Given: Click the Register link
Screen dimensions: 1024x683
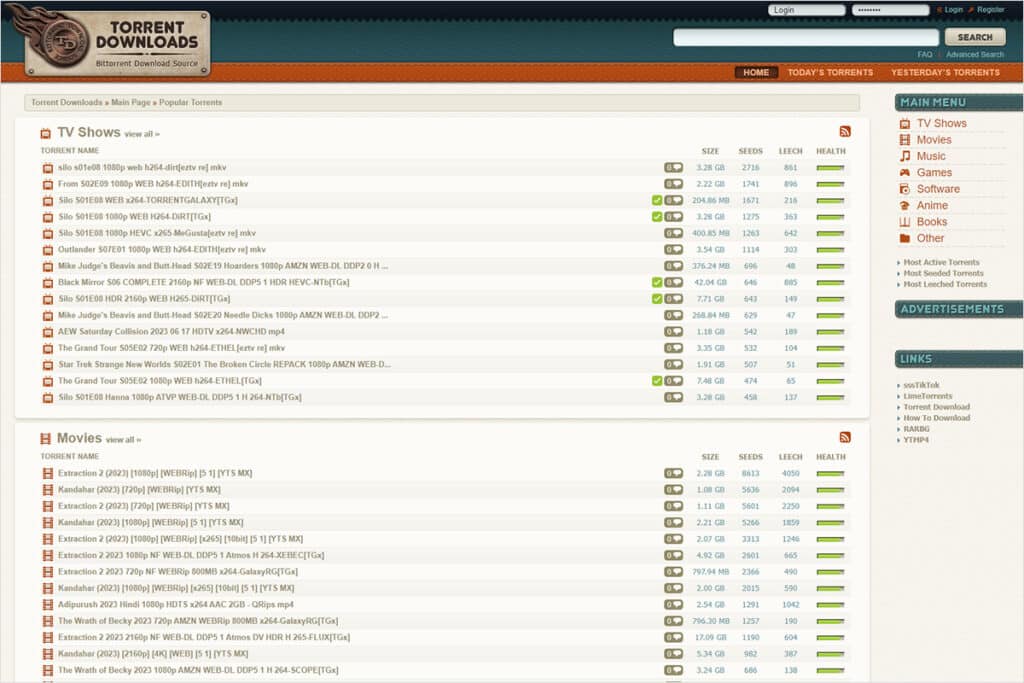Looking at the screenshot, I should click(x=990, y=10).
